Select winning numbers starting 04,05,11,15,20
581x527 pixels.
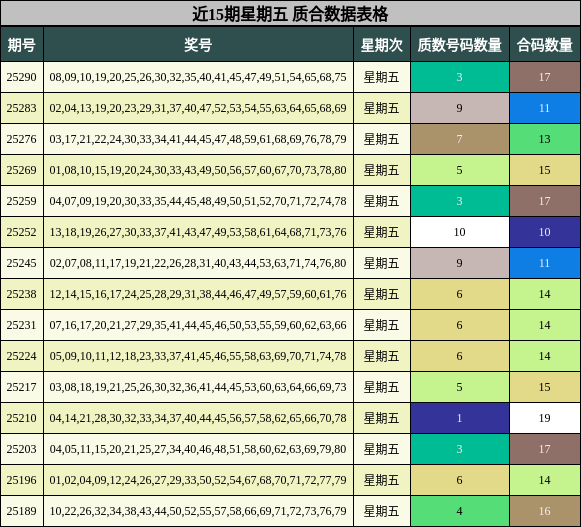coord(198,449)
